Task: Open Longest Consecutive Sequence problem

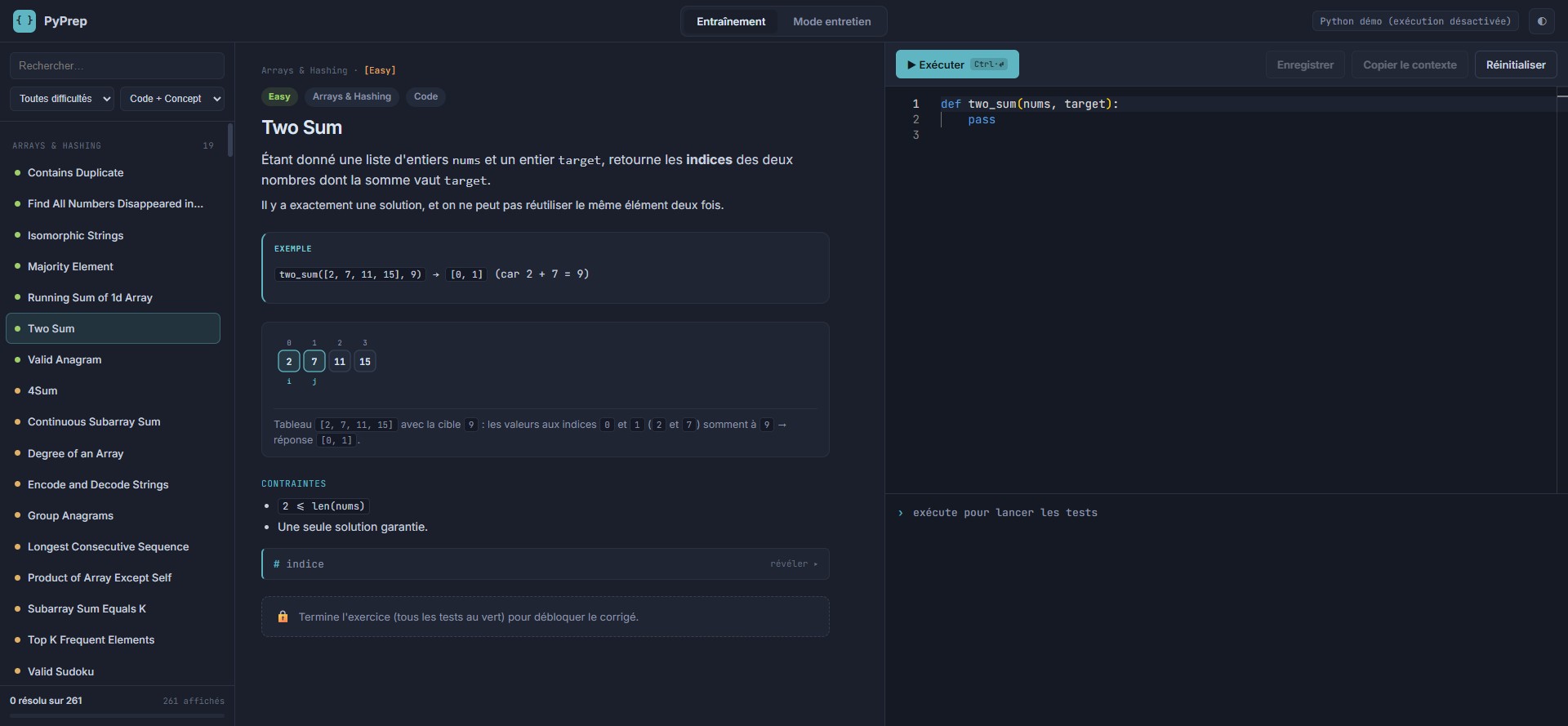Action: point(114,546)
